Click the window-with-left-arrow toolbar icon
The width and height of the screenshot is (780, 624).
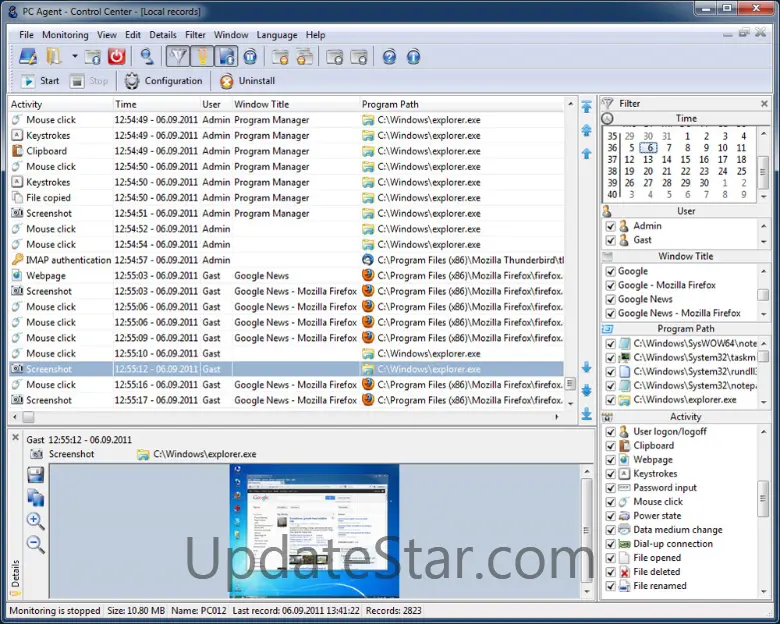[335, 57]
